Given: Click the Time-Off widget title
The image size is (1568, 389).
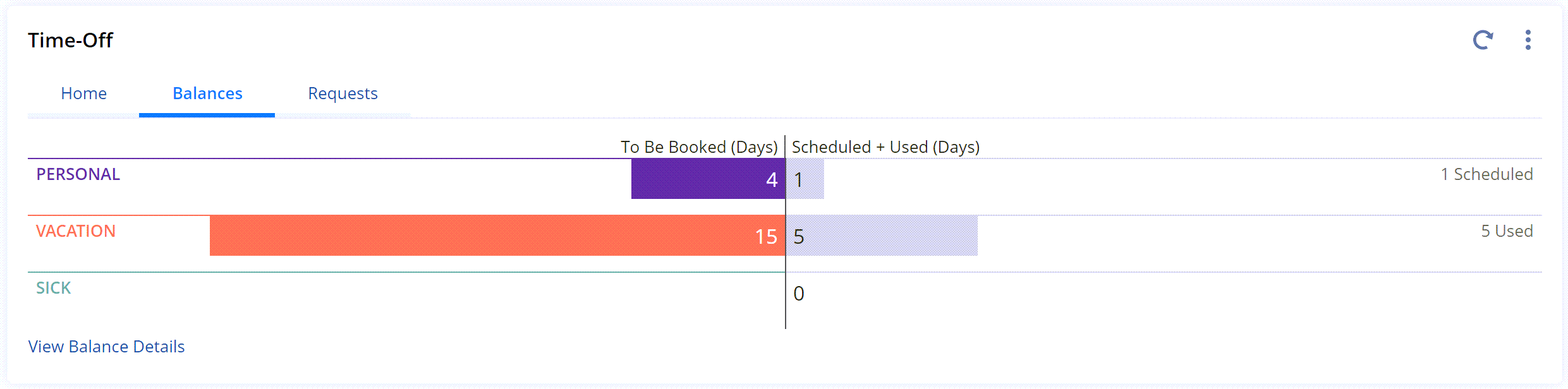Looking at the screenshot, I should tap(70, 40).
